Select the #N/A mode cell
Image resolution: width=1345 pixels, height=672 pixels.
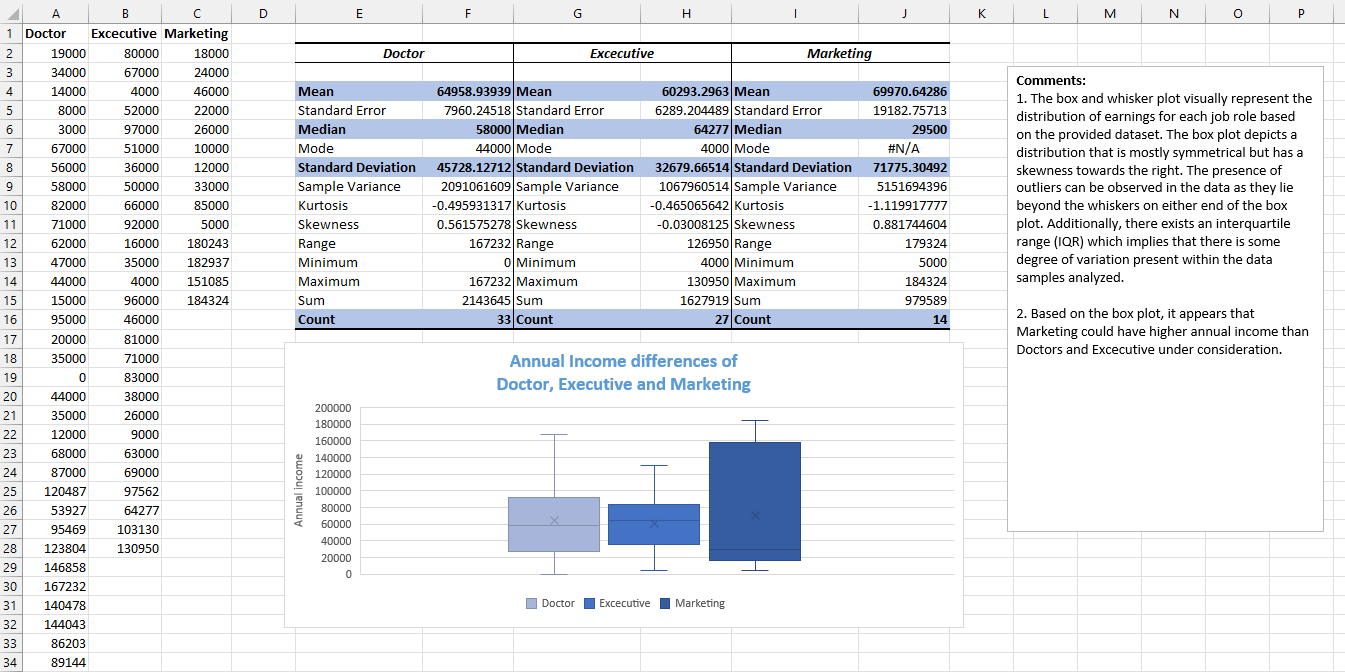point(904,148)
